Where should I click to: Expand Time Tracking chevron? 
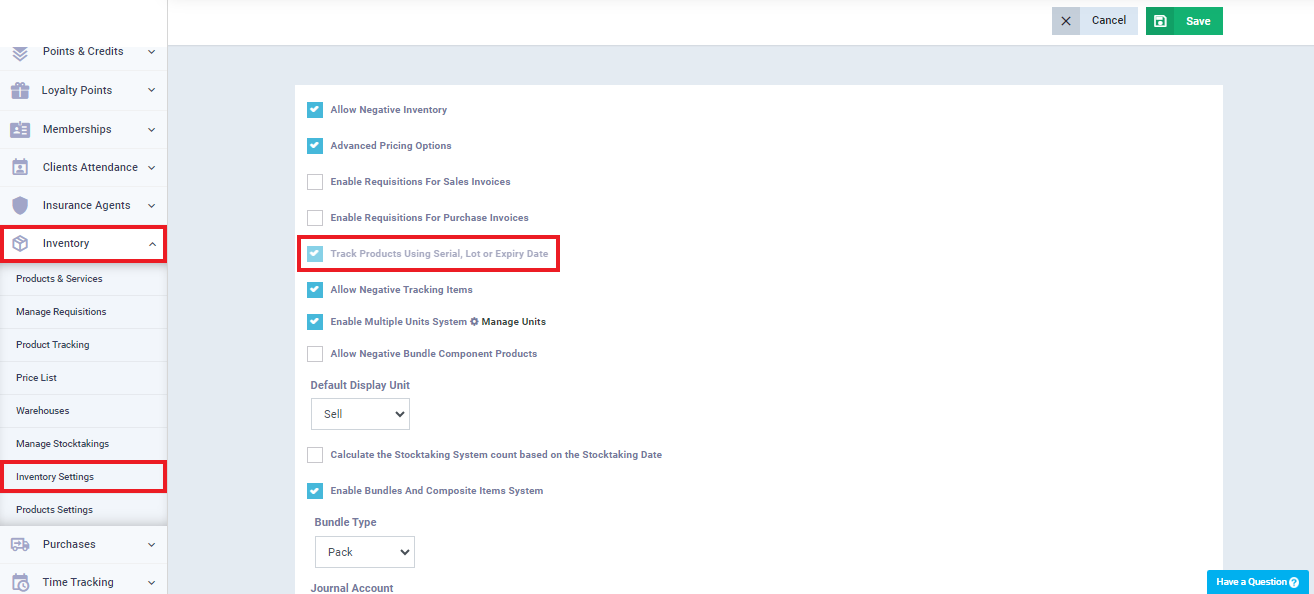click(x=151, y=582)
